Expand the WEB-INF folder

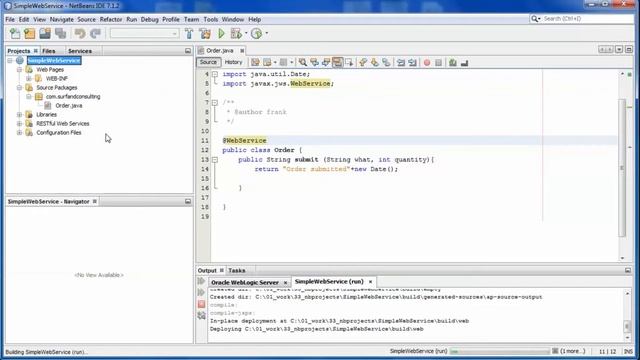(29, 78)
